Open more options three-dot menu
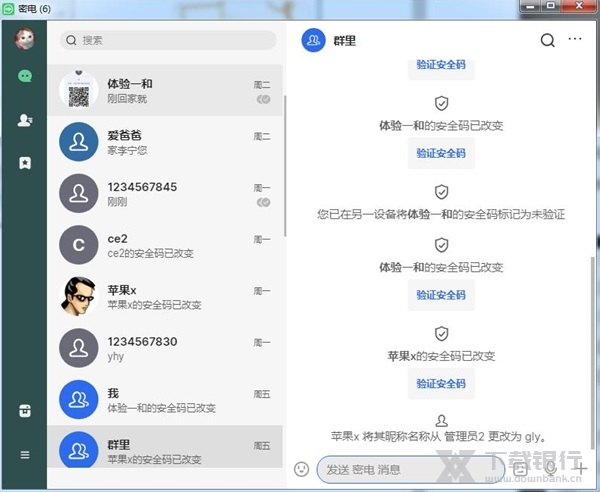Image resolution: width=600 pixels, height=492 pixels. 575,39
